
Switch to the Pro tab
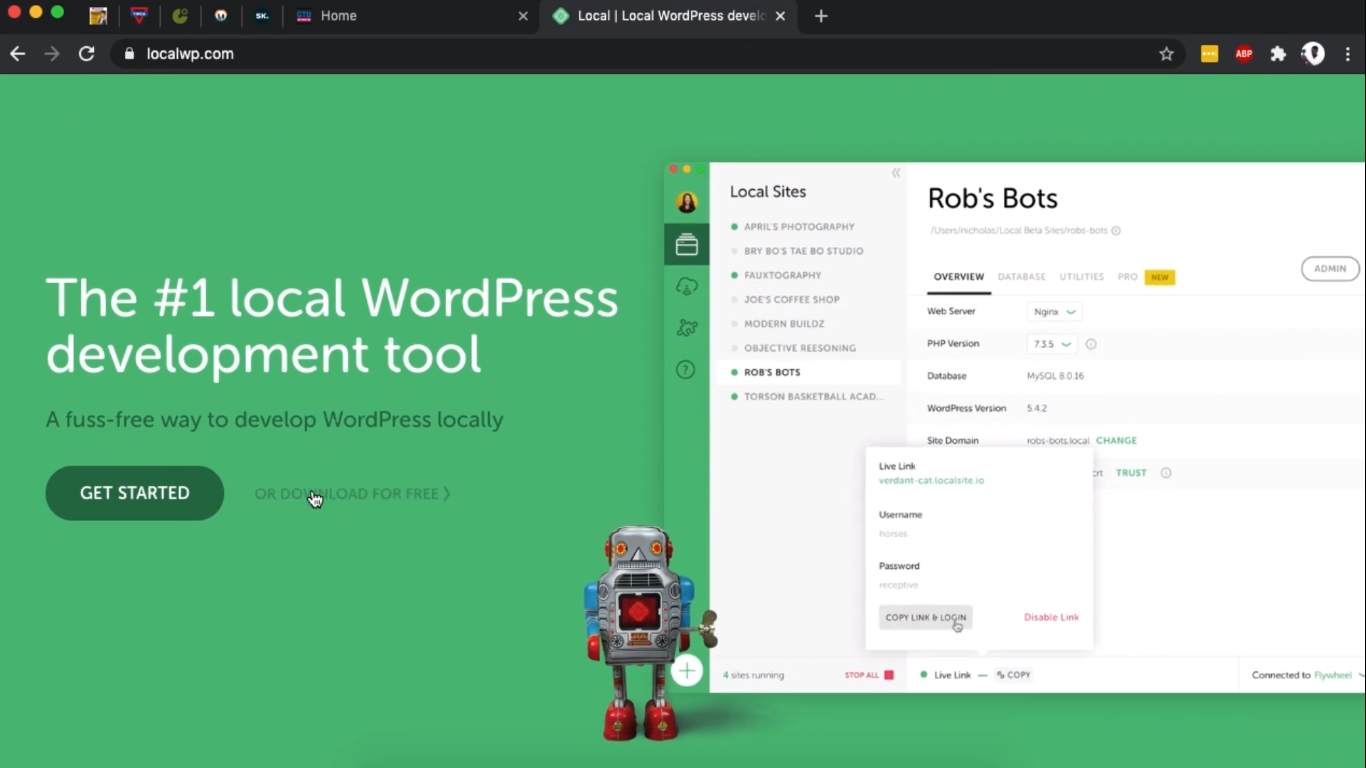tap(1128, 277)
